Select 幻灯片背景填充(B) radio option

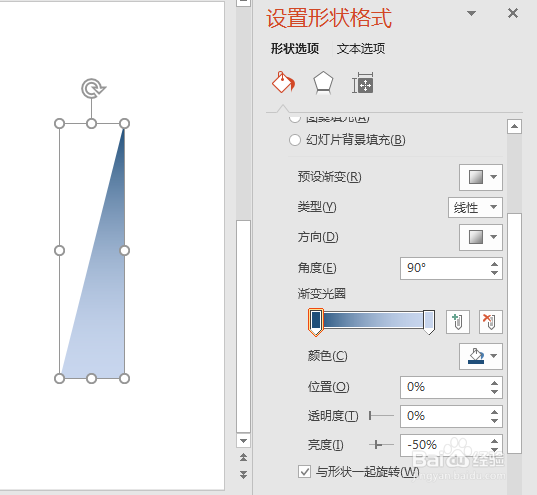[295, 140]
